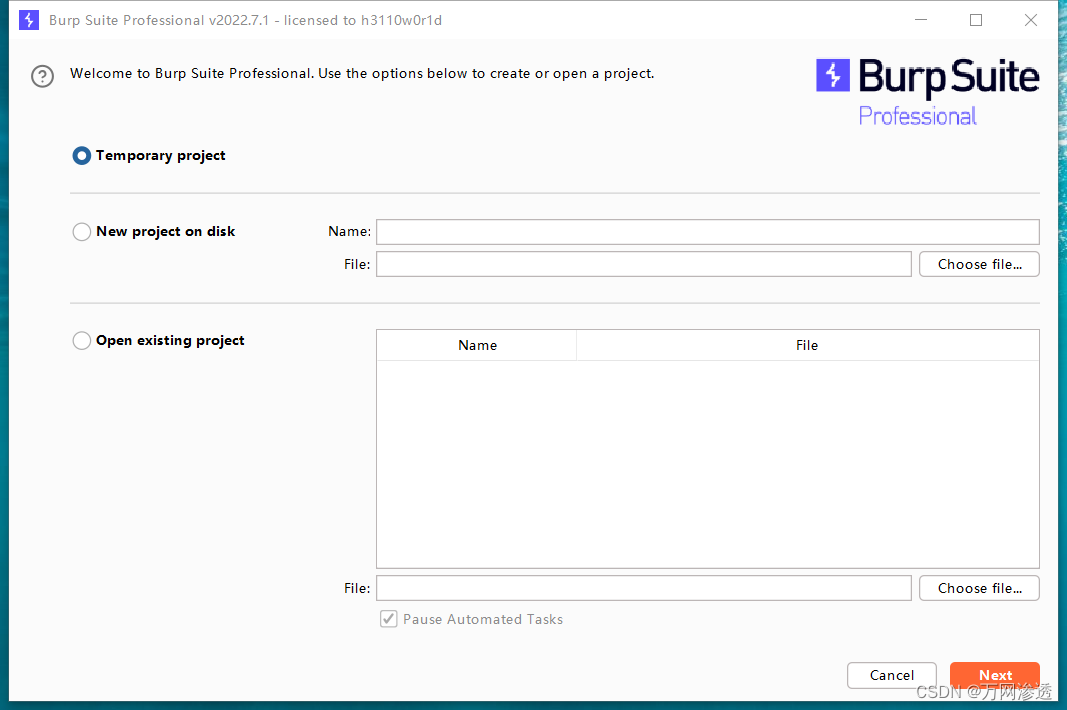Select Open existing project
This screenshot has width=1067, height=710.
(81, 340)
